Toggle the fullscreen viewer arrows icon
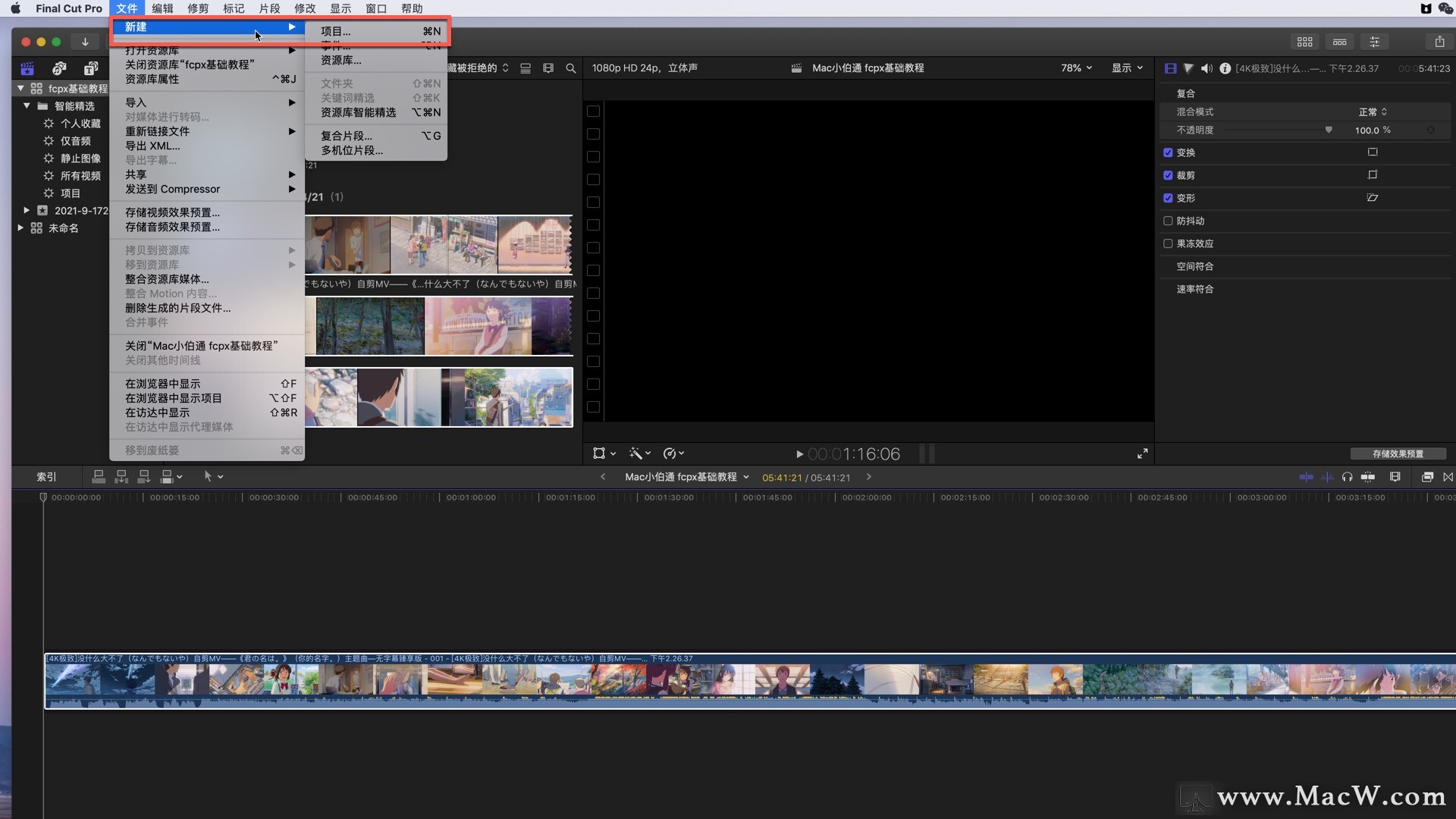1456x819 pixels. click(1142, 453)
